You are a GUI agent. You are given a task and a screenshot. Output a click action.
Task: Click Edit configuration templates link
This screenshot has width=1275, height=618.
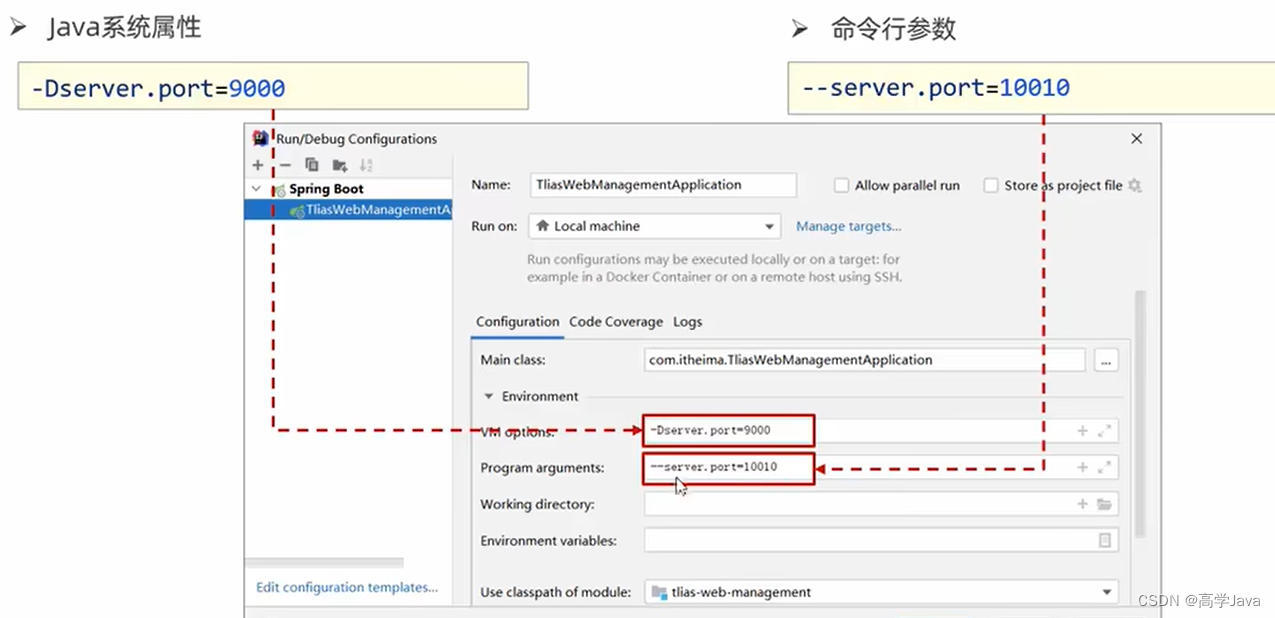(346, 587)
